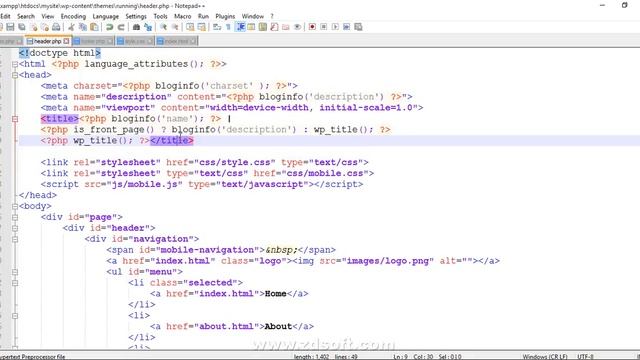The height and width of the screenshot is (360, 640).
Task: Open the Window menu
Action: click(x=253, y=16)
